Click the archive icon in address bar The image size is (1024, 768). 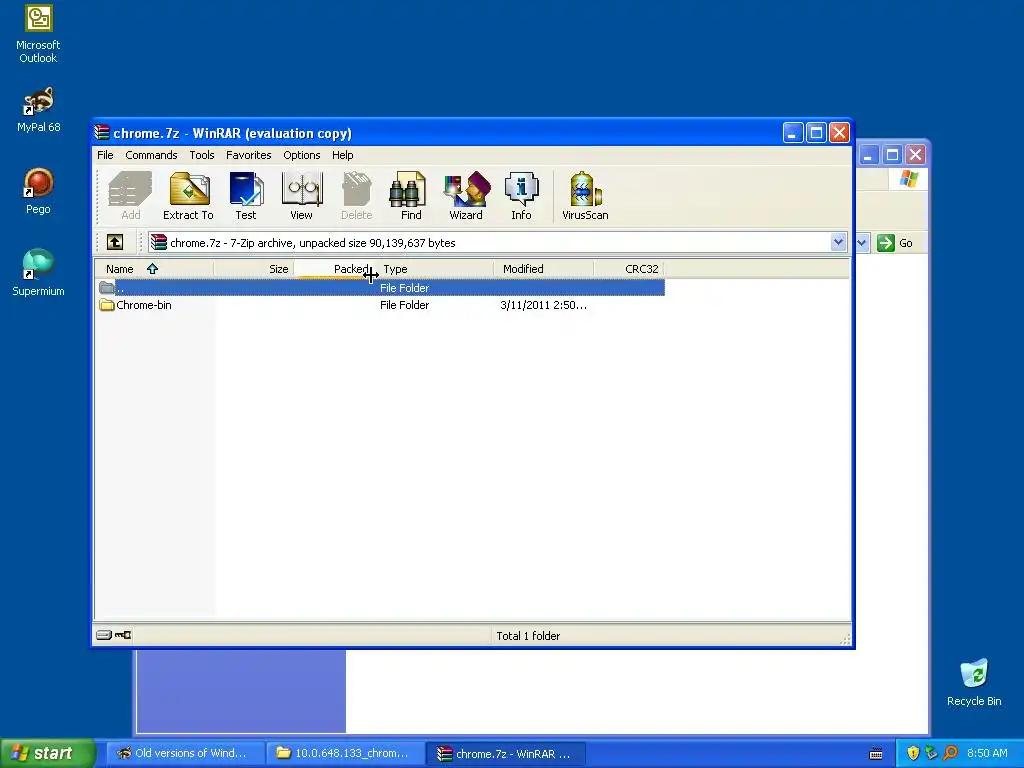(x=158, y=242)
